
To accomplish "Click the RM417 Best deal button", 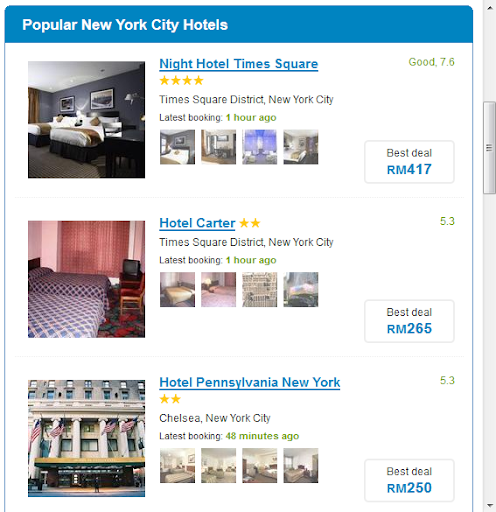I will click(409, 162).
